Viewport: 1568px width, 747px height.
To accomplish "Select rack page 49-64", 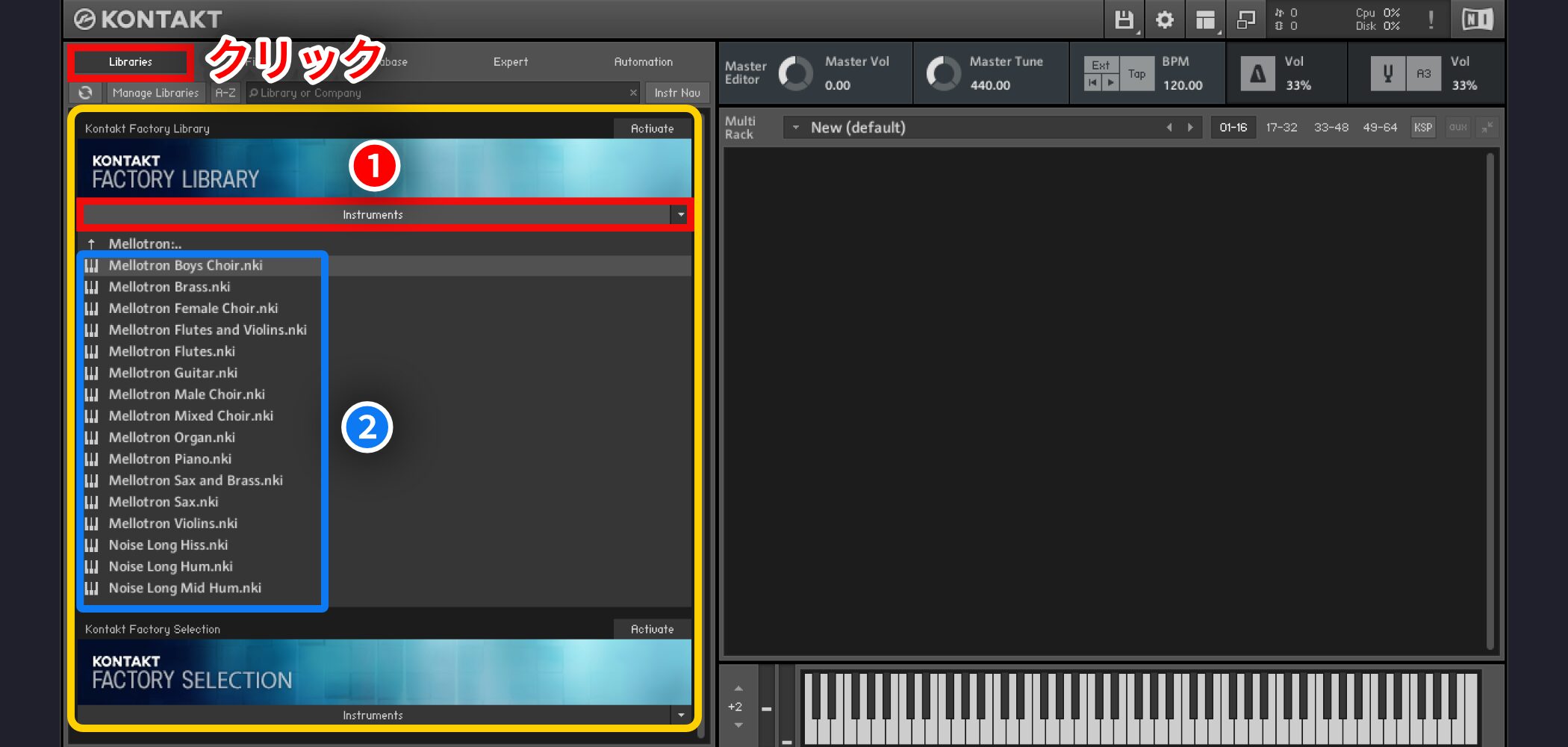I will click(1380, 128).
